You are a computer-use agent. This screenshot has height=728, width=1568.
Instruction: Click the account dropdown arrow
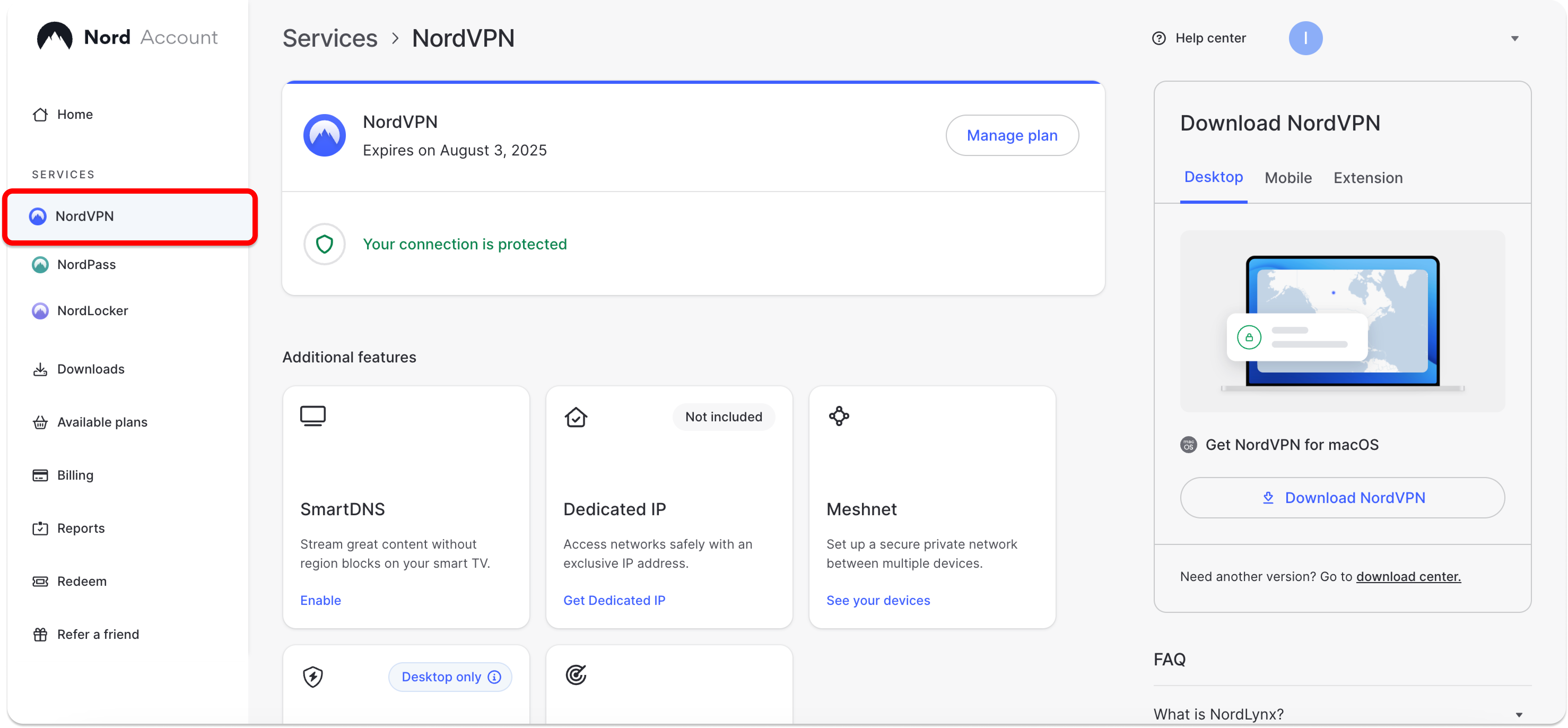coord(1516,38)
